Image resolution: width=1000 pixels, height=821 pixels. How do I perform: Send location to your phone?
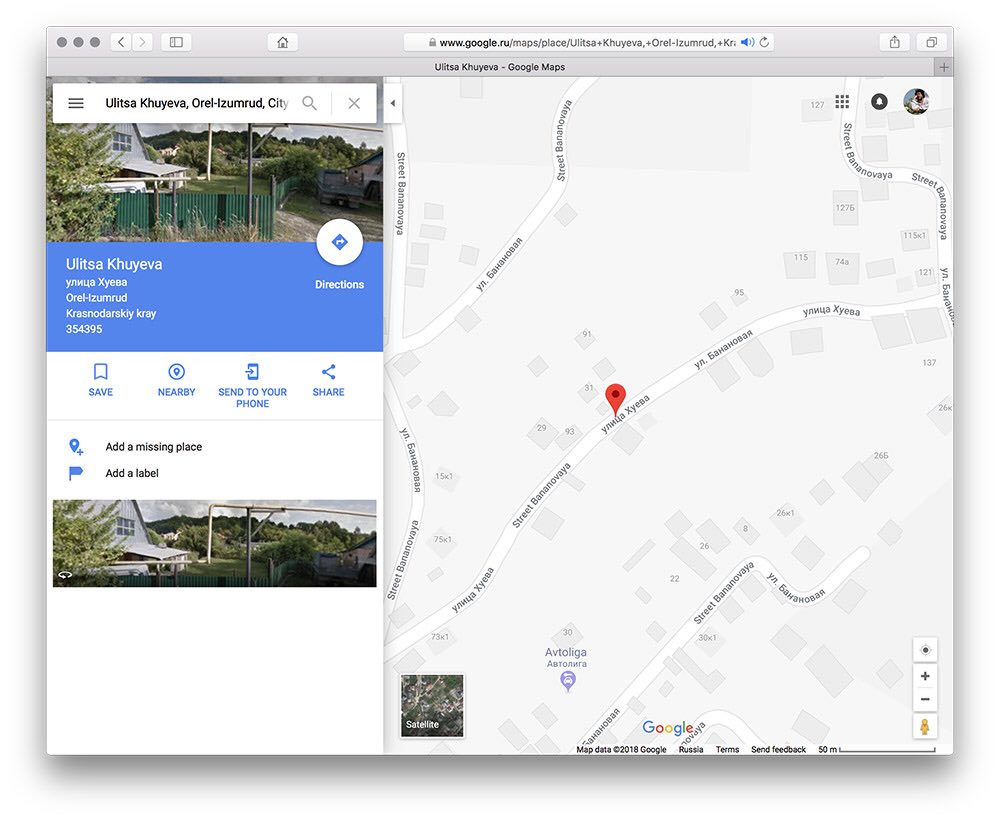(253, 385)
